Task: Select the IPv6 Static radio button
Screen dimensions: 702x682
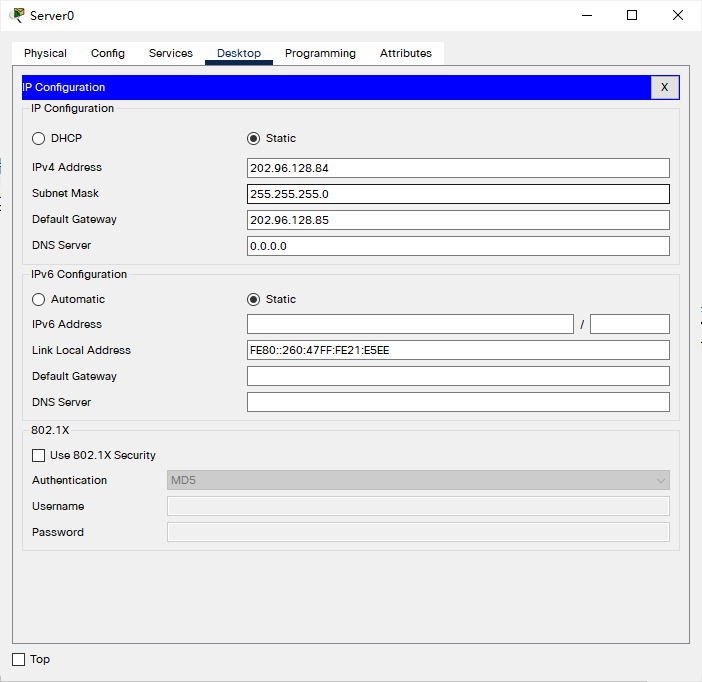Action: tap(253, 300)
